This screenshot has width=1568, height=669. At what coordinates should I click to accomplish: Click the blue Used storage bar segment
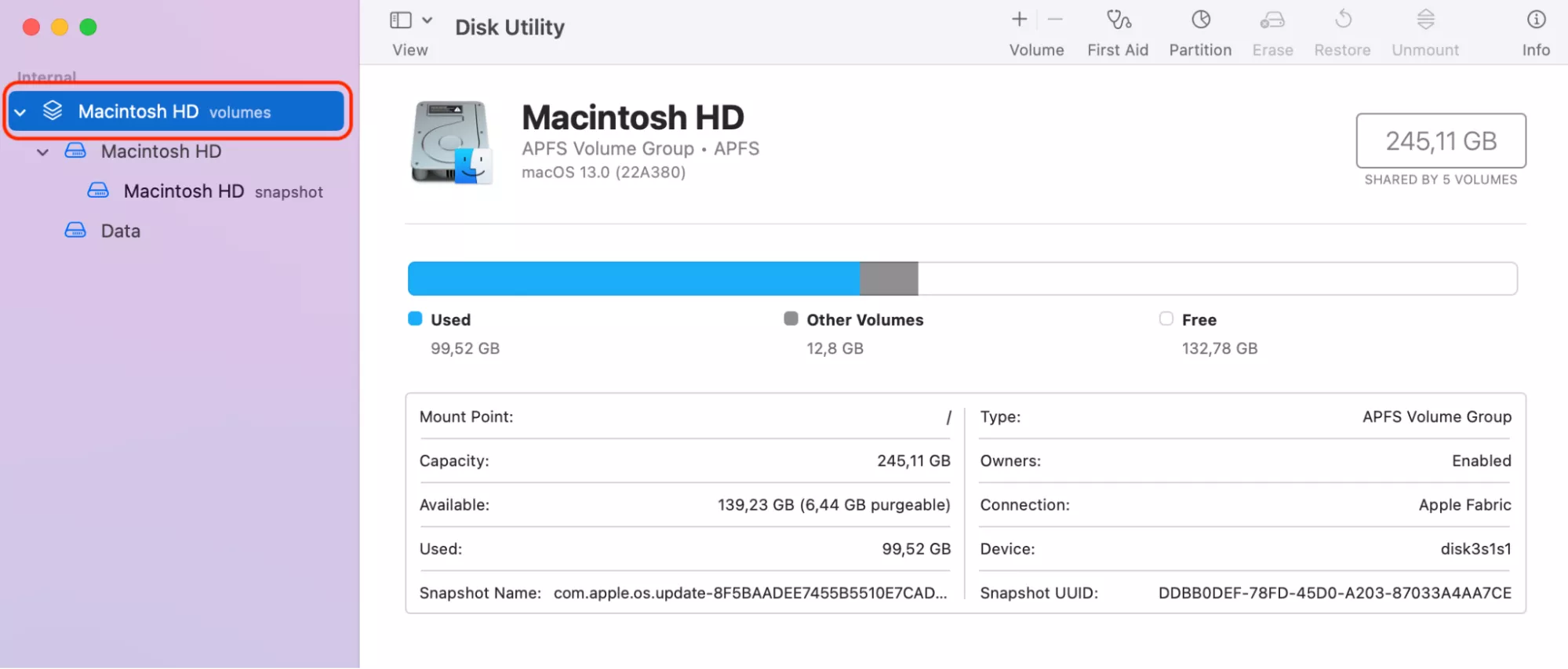[x=632, y=278]
